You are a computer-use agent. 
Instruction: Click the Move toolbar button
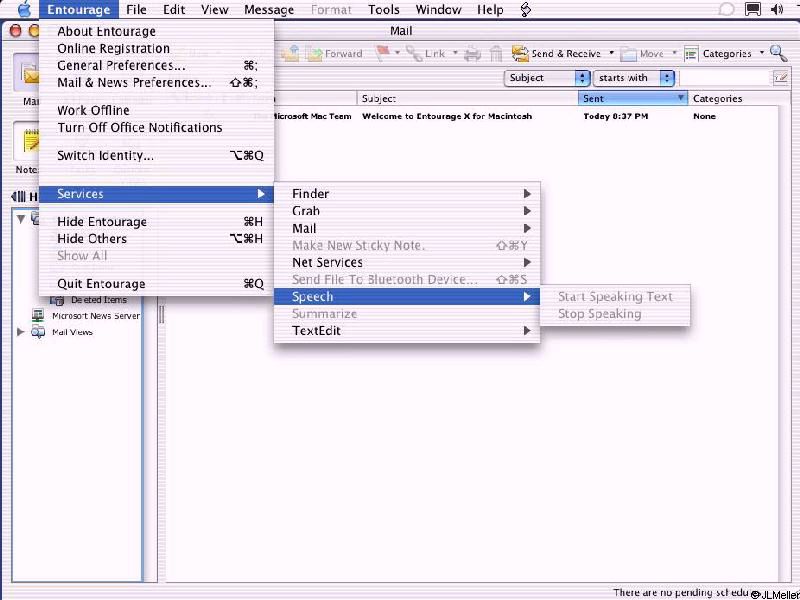pyautogui.click(x=642, y=54)
